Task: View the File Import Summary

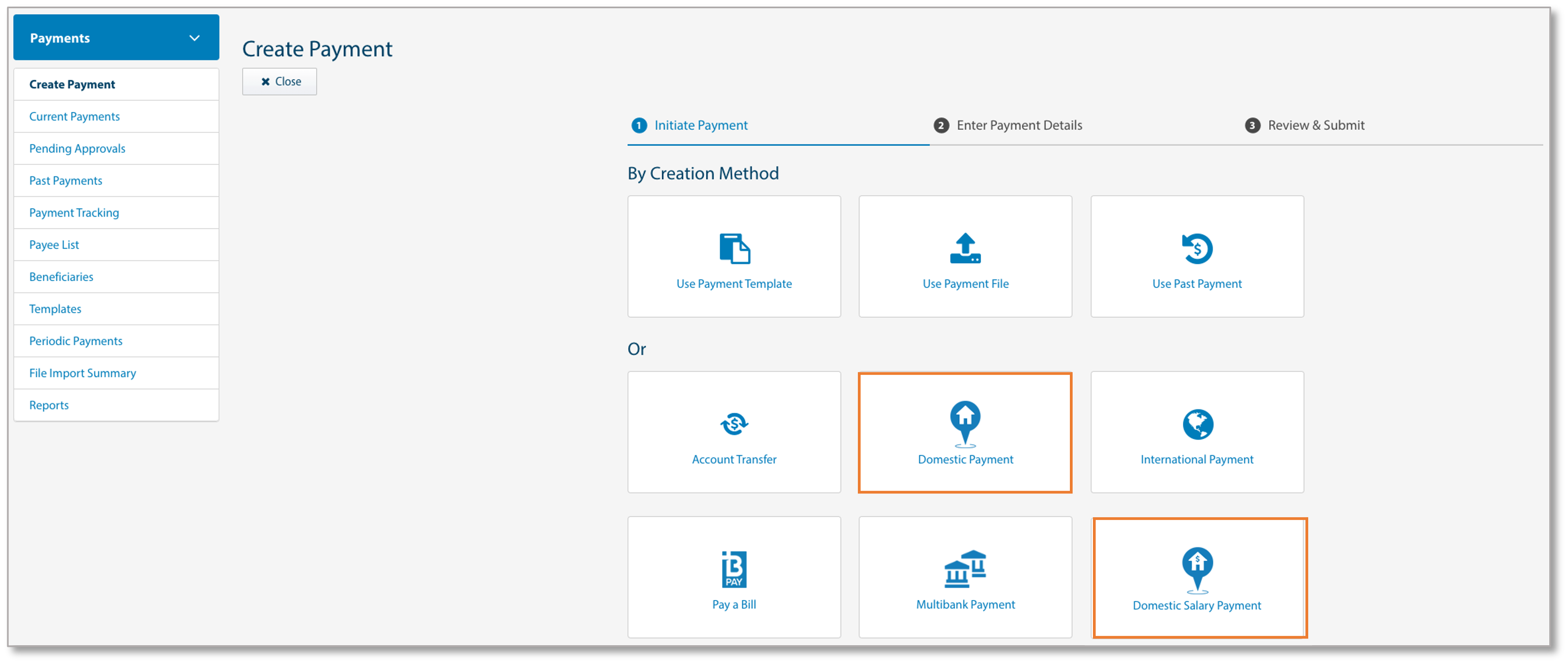Action: (x=82, y=373)
